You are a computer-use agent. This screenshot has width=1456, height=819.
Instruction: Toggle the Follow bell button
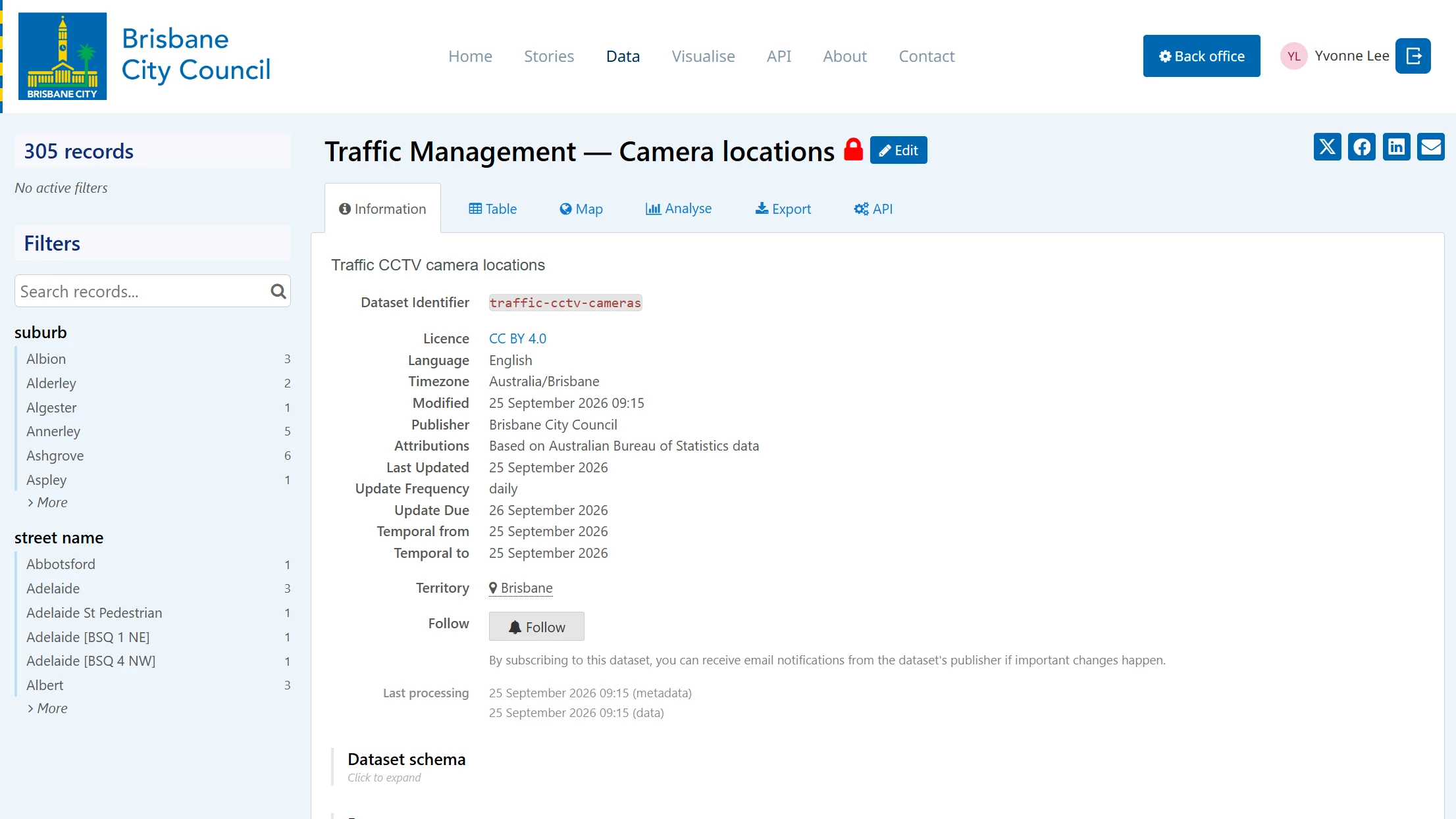[536, 626]
